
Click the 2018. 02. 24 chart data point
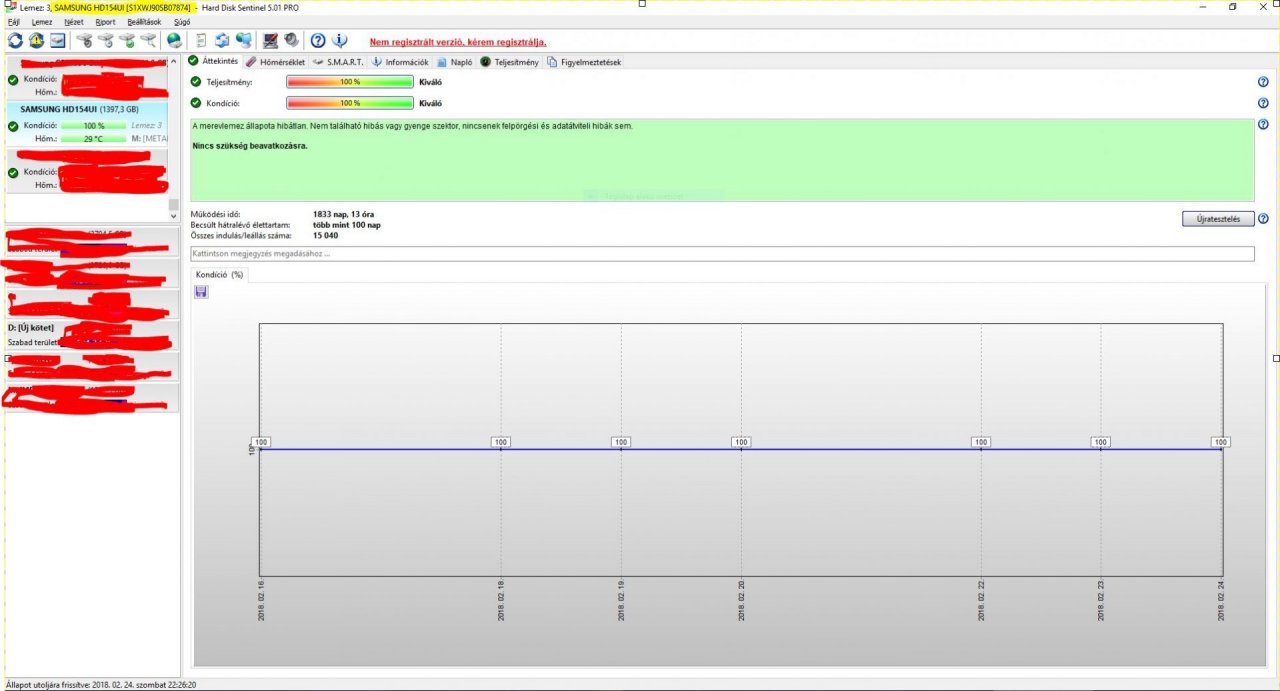click(x=1220, y=443)
